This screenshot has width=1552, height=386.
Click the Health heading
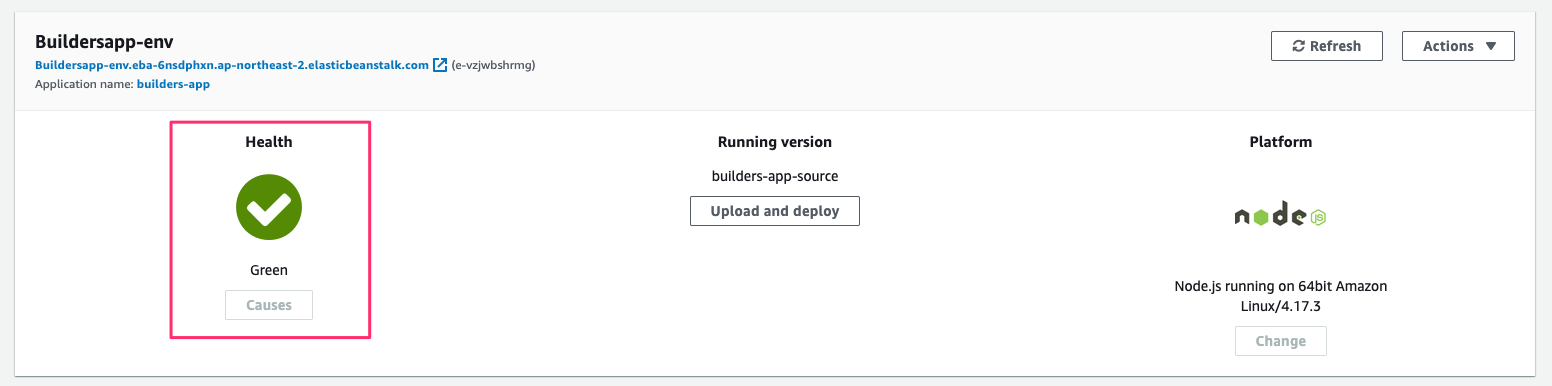pos(269,142)
